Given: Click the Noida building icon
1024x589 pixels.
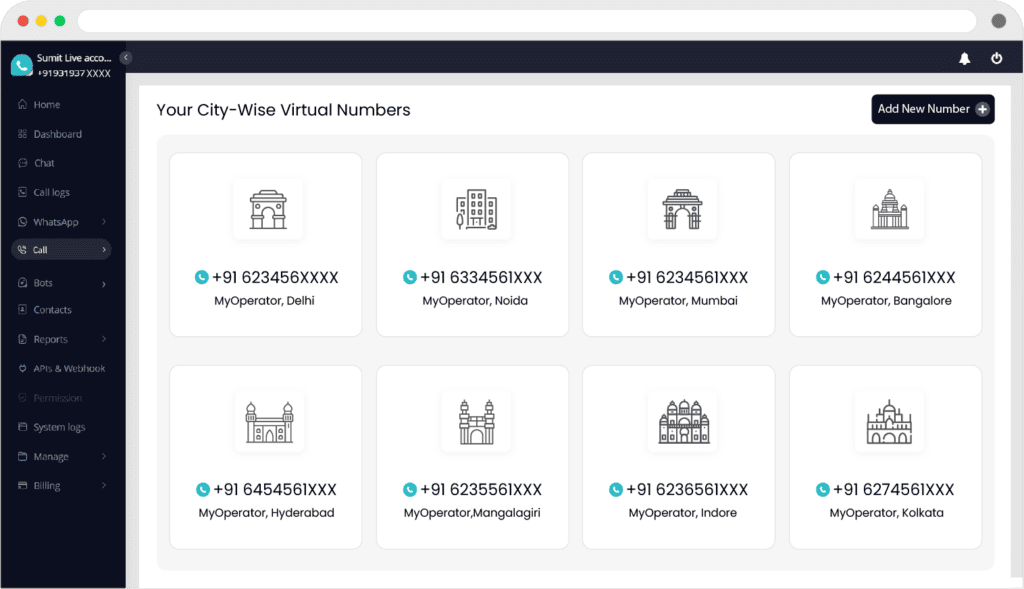Looking at the screenshot, I should 476,210.
